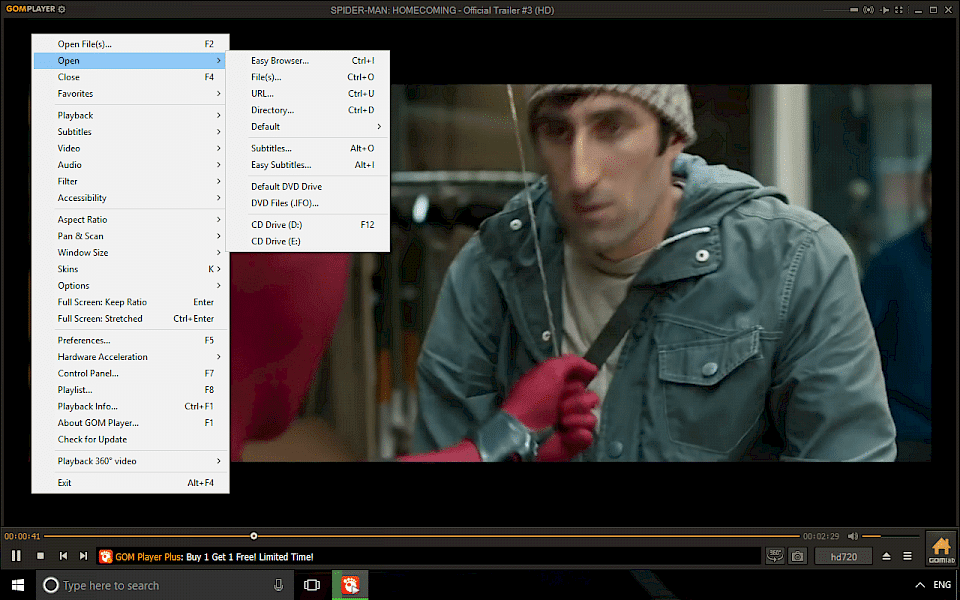Click the microphone icon in the search box
The height and width of the screenshot is (600, 960).
(279, 585)
